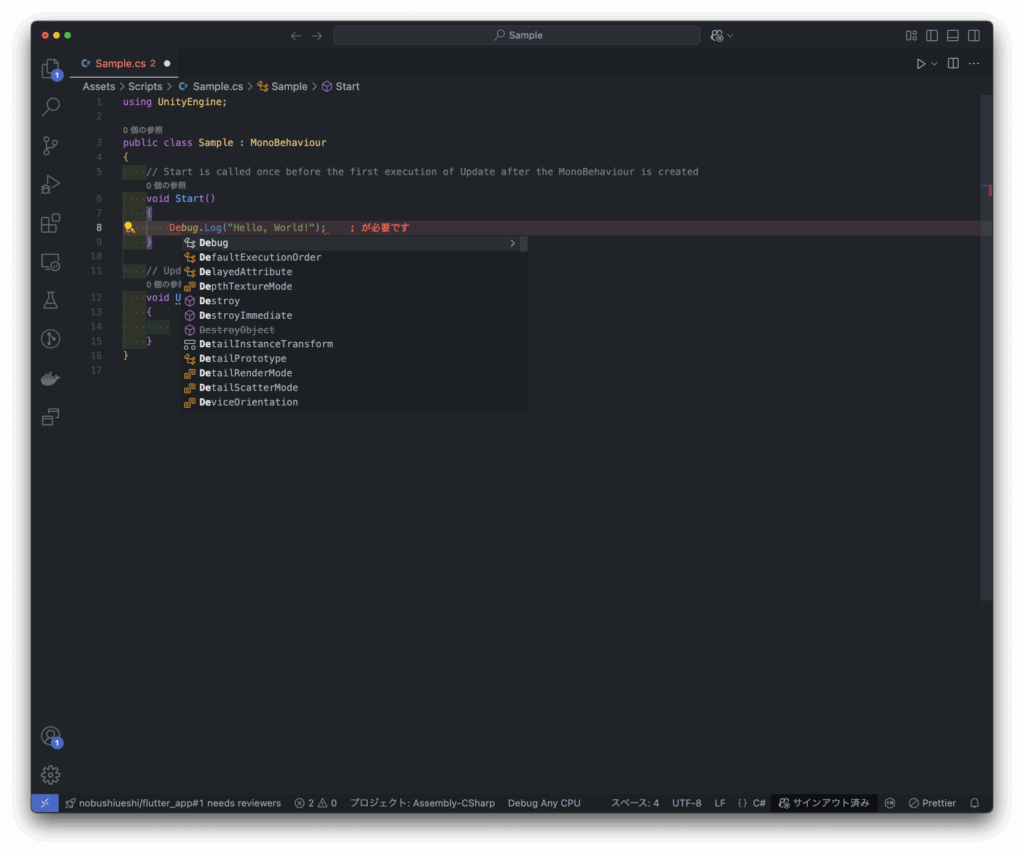Toggle the secondary side bar
1024x854 pixels.
click(974, 35)
